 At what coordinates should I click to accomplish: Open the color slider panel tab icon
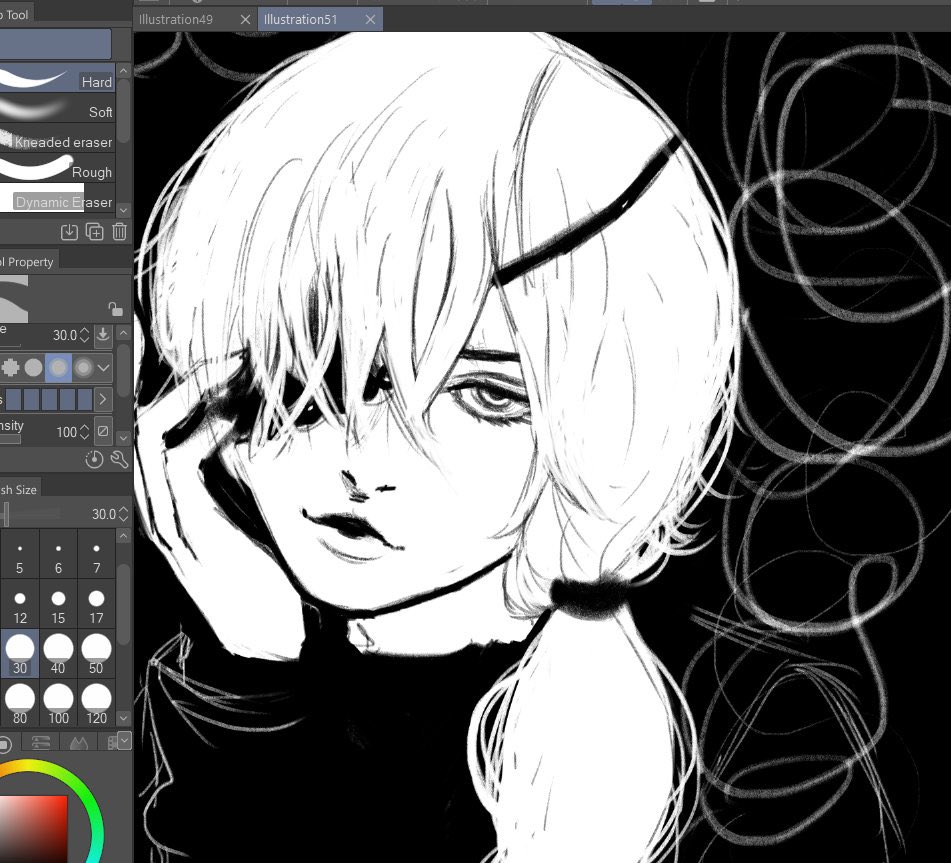[41, 742]
